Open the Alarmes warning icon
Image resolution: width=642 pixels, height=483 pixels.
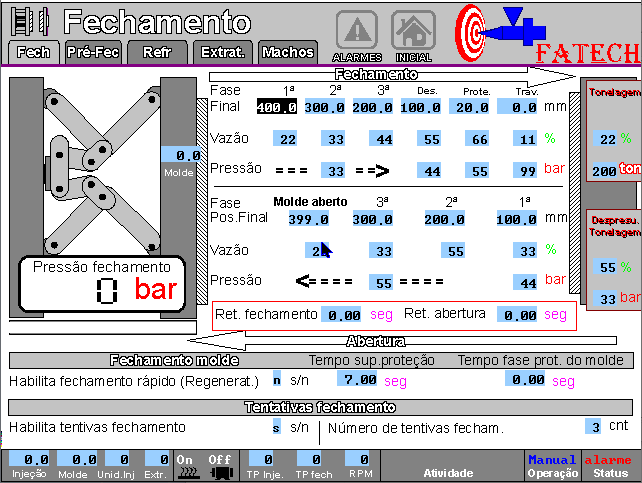356,31
